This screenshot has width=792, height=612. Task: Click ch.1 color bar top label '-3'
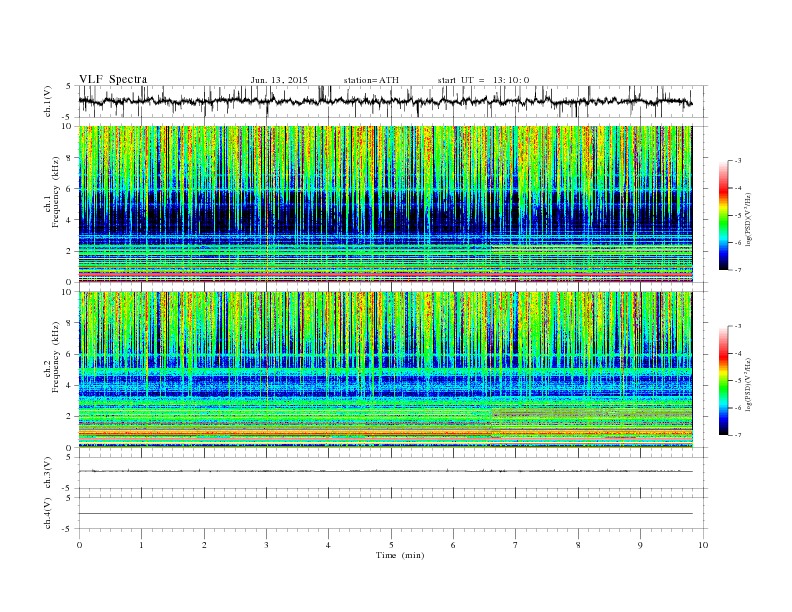tap(738, 161)
